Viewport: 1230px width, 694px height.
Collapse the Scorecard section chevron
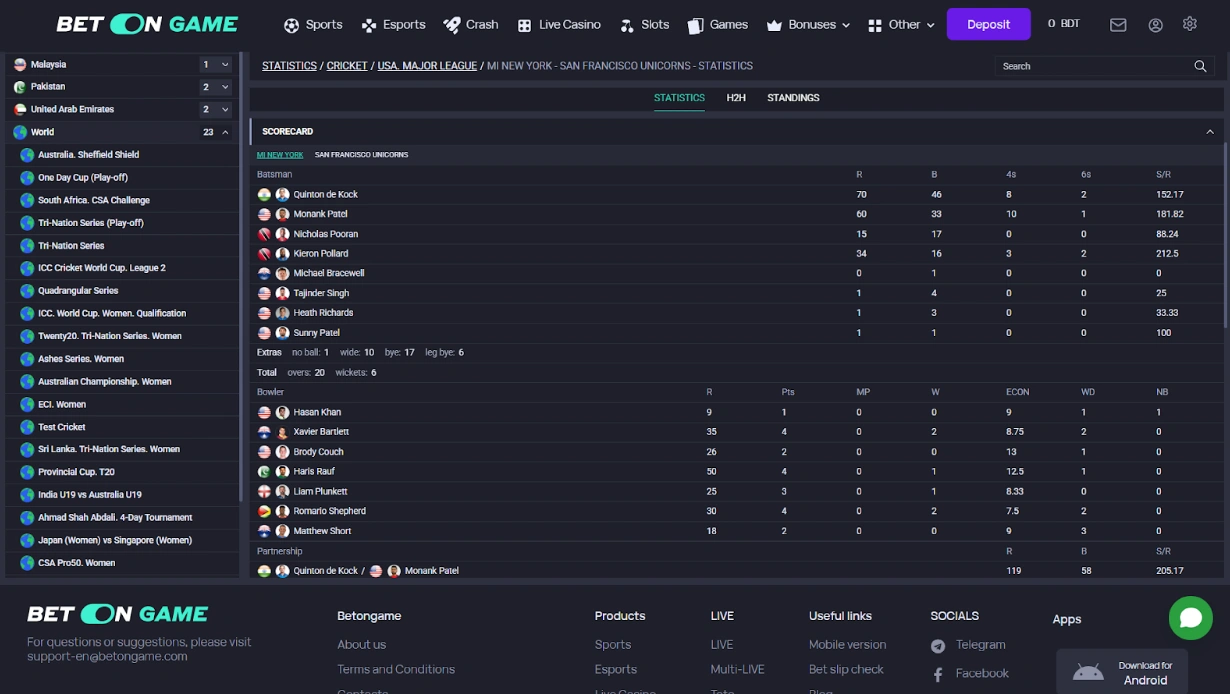click(1209, 132)
